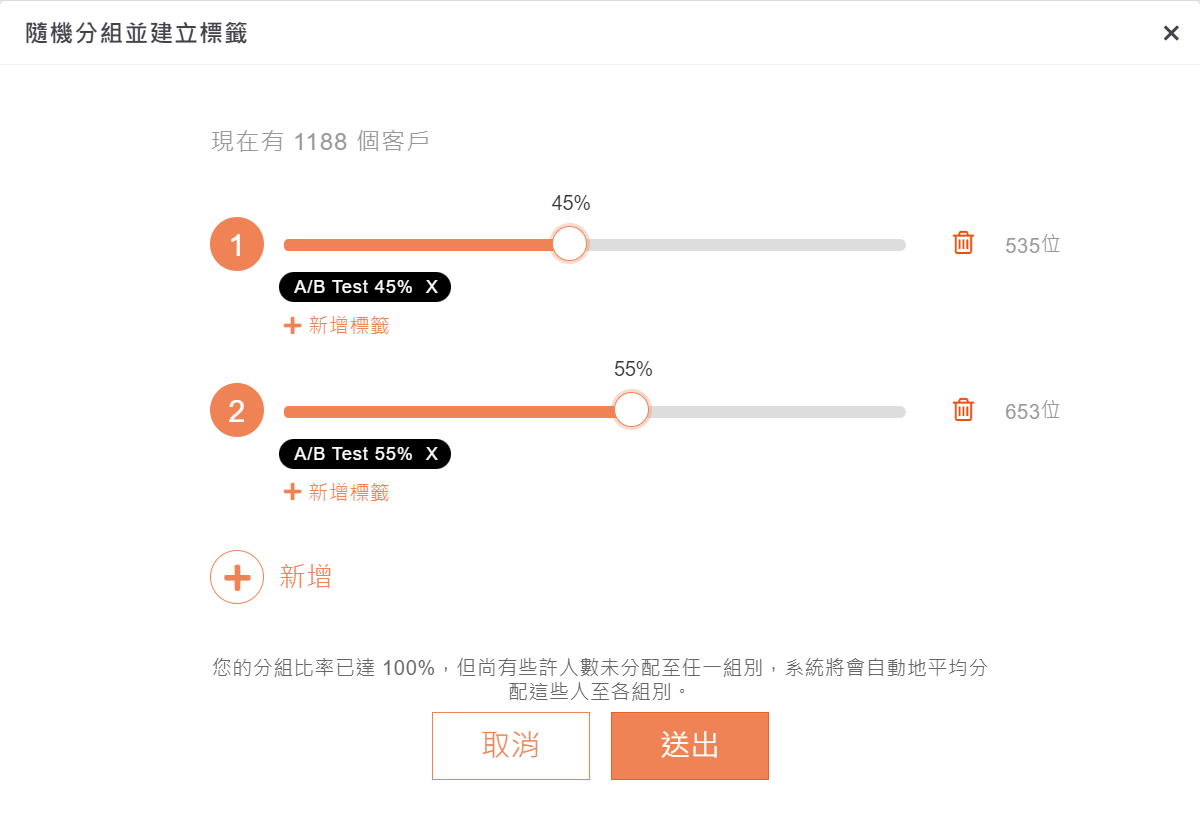Select the A/B Test 45% tag chip
Screen dimensions: 1200x825
click(x=352, y=287)
